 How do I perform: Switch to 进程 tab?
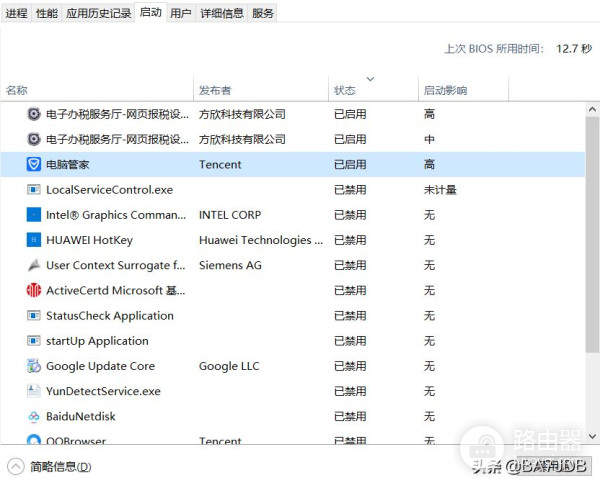(16, 13)
